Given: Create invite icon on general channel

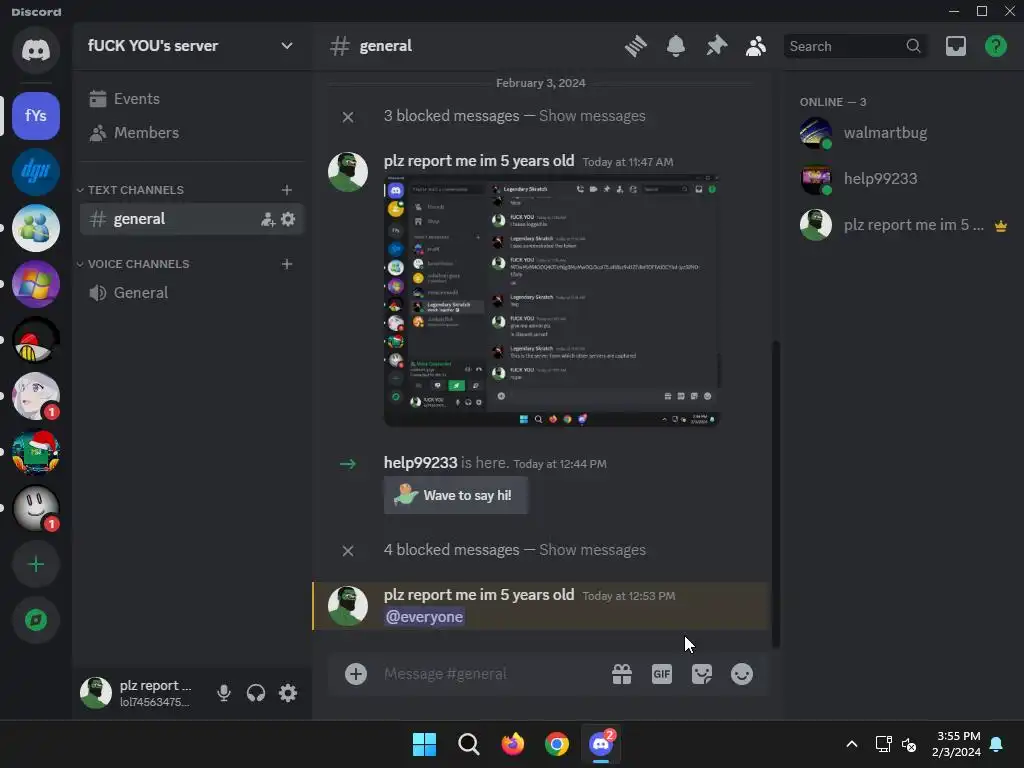Looking at the screenshot, I should pyautogui.click(x=268, y=219).
